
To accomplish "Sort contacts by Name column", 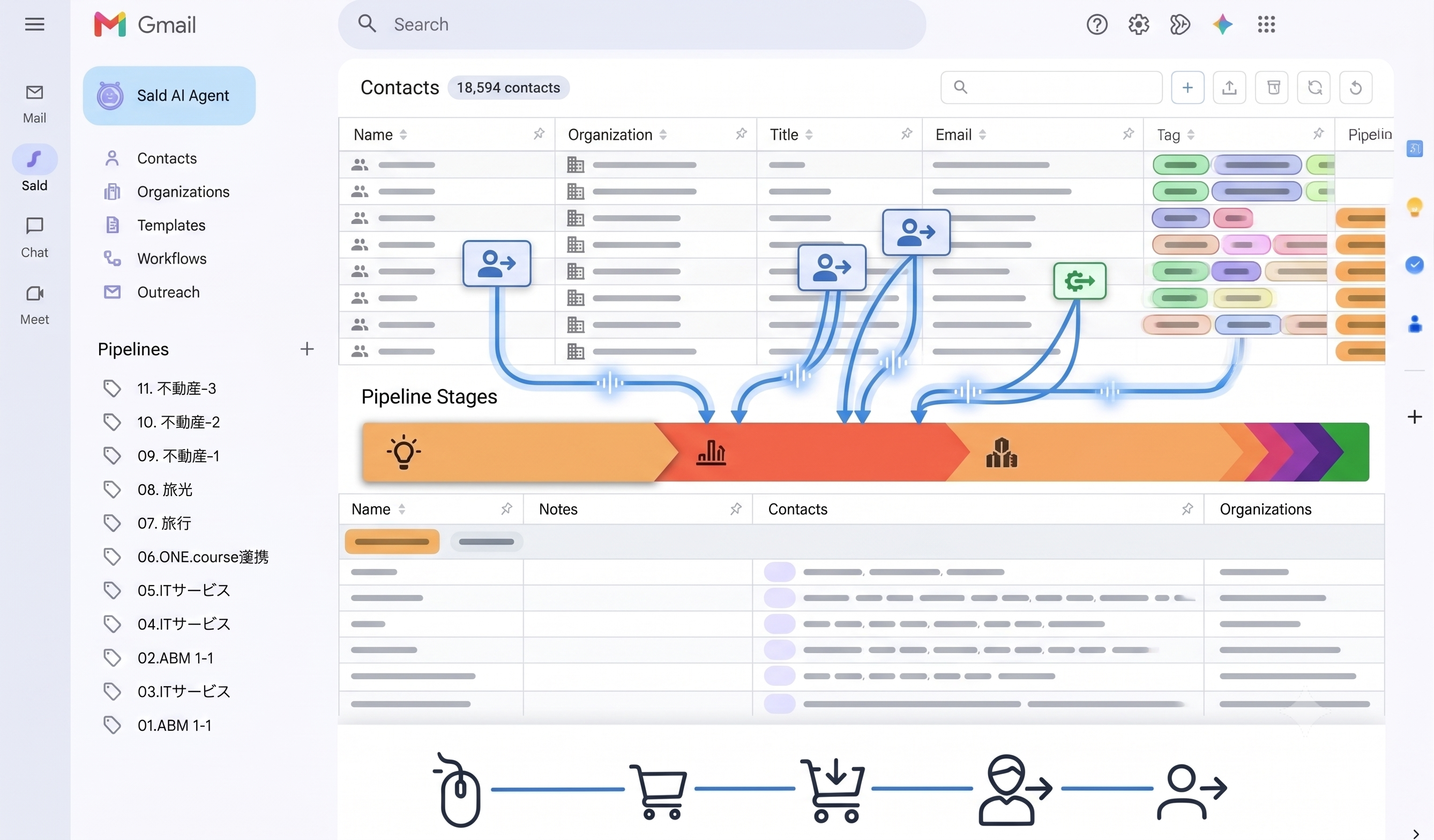I will 403,135.
